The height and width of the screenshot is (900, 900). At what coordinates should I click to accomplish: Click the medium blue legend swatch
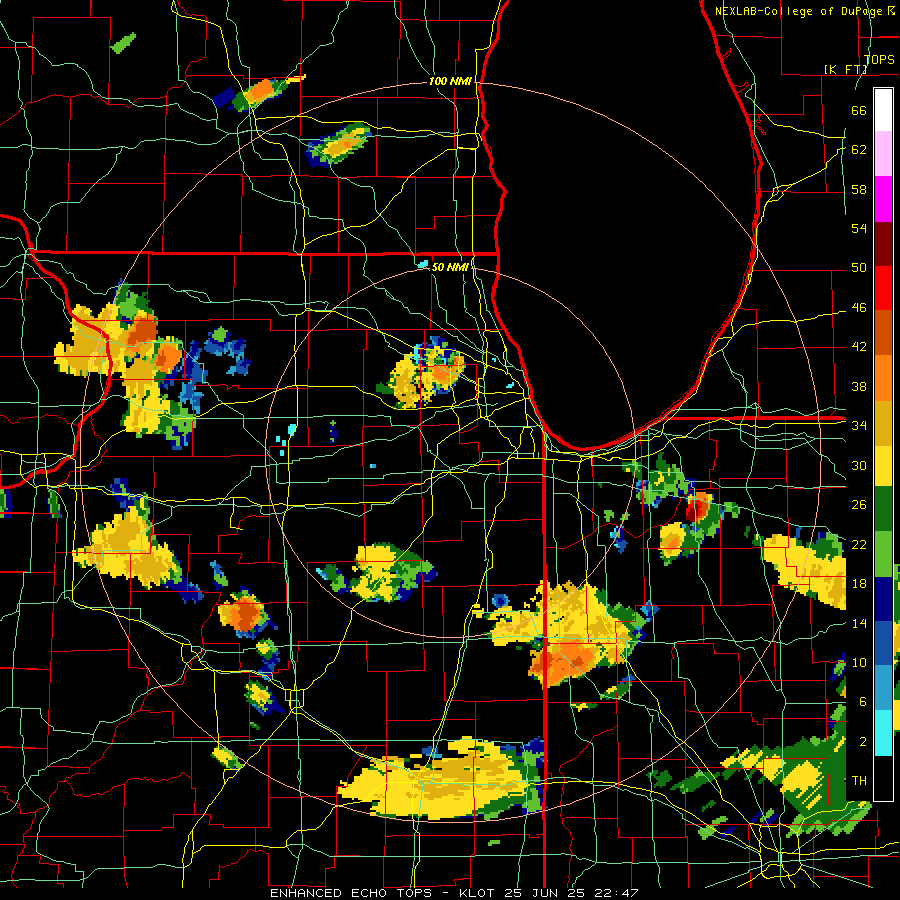tap(883, 643)
